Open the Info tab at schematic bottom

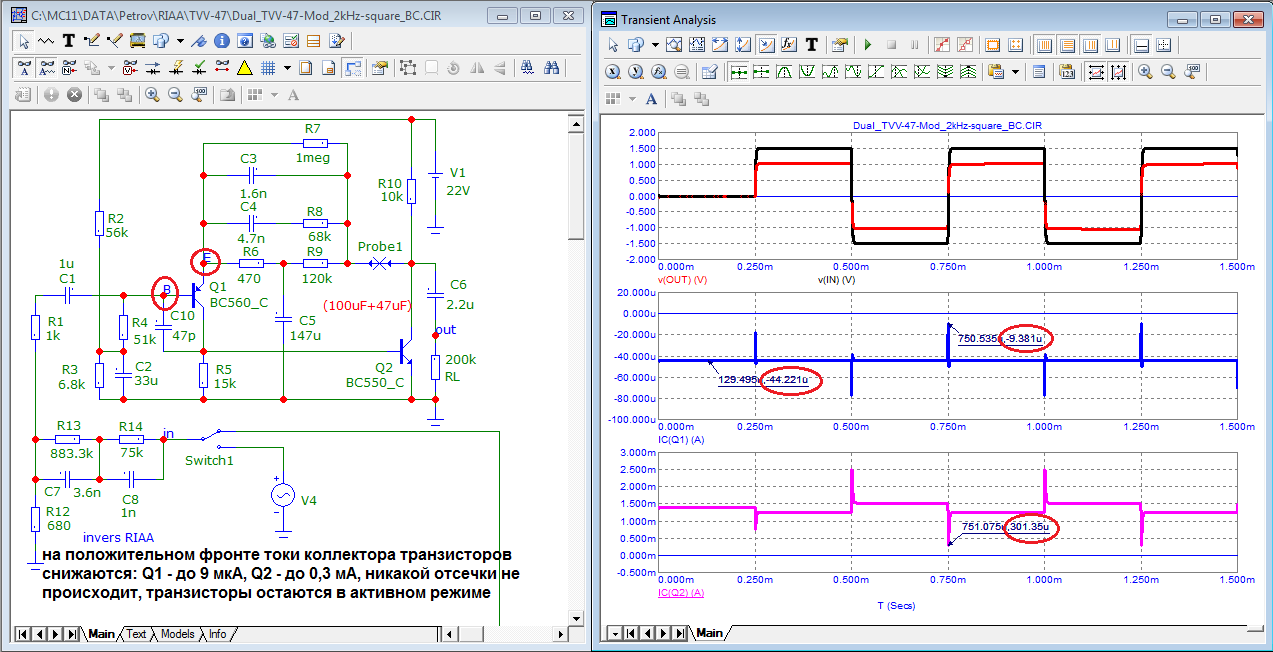pos(217,634)
